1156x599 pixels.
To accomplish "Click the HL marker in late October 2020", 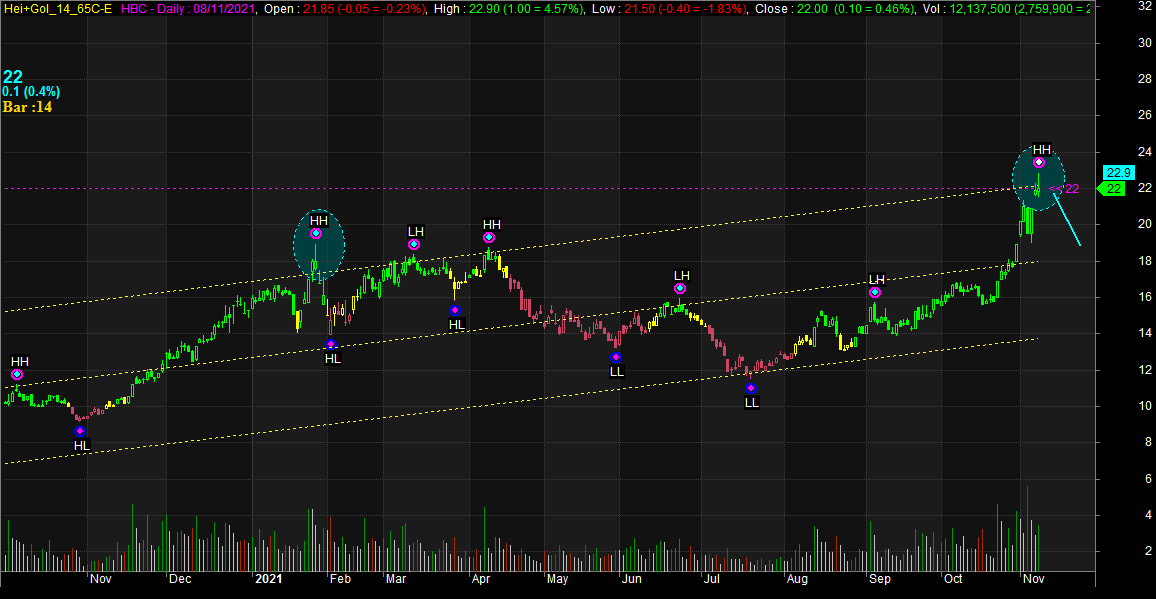I will pos(81,431).
